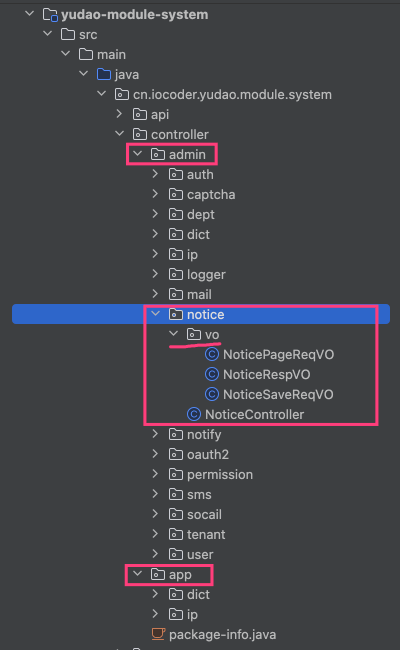This screenshot has width=400, height=650.
Task: Select the controller package
Action: point(170,134)
